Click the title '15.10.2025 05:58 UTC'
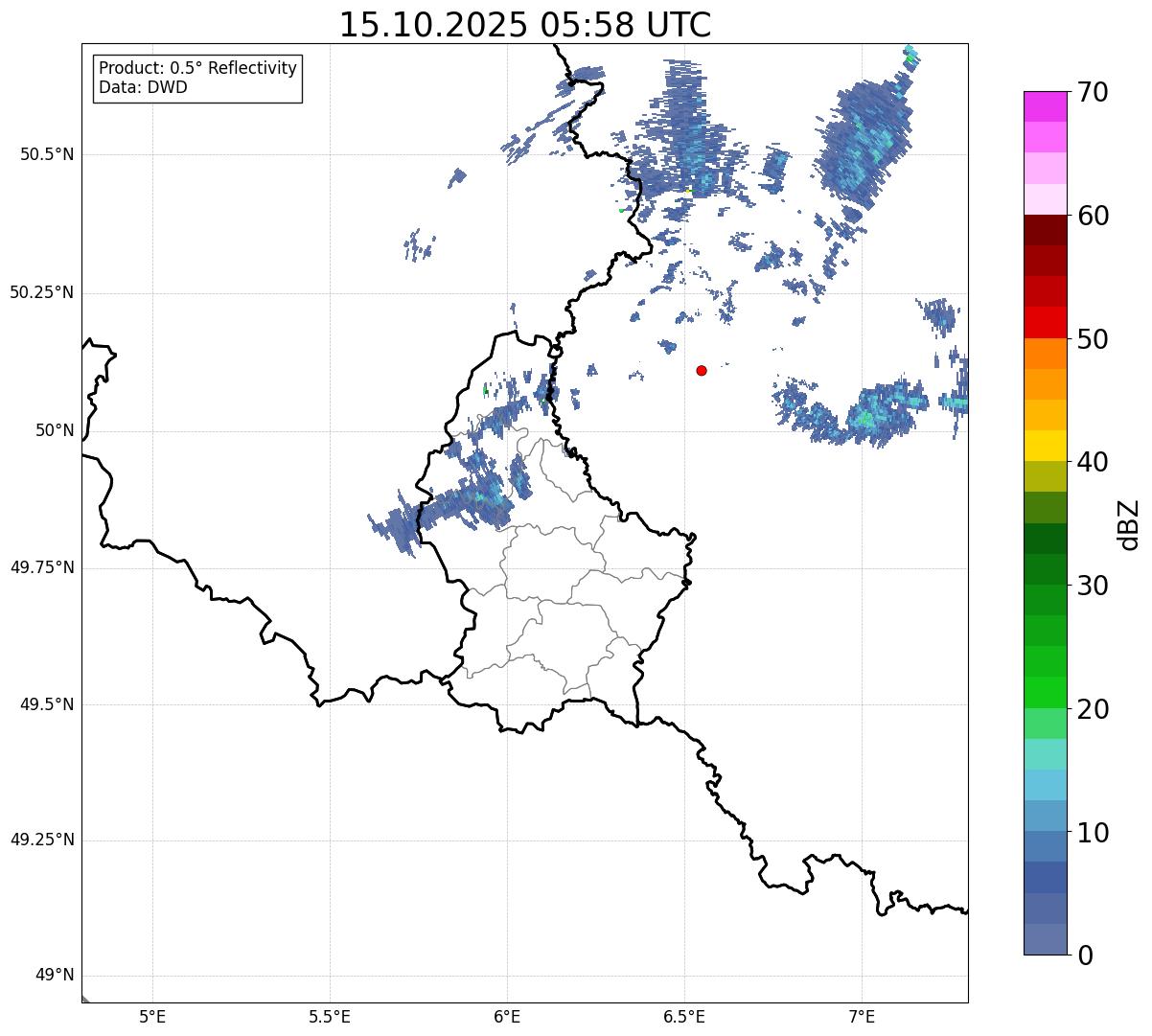Viewport: 1152px width, 1036px height. (525, 25)
